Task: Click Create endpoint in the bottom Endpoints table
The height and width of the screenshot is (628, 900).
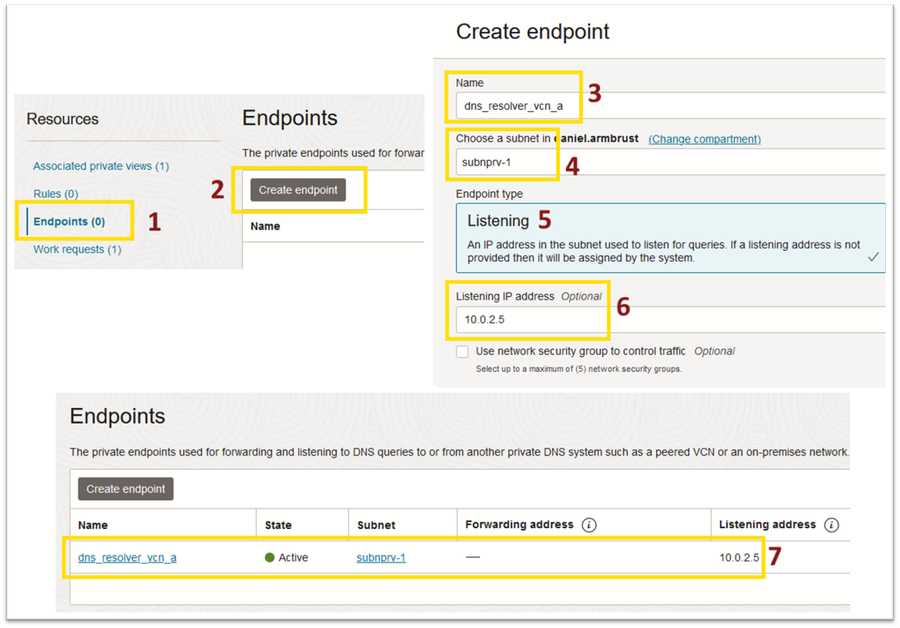Action: [125, 489]
